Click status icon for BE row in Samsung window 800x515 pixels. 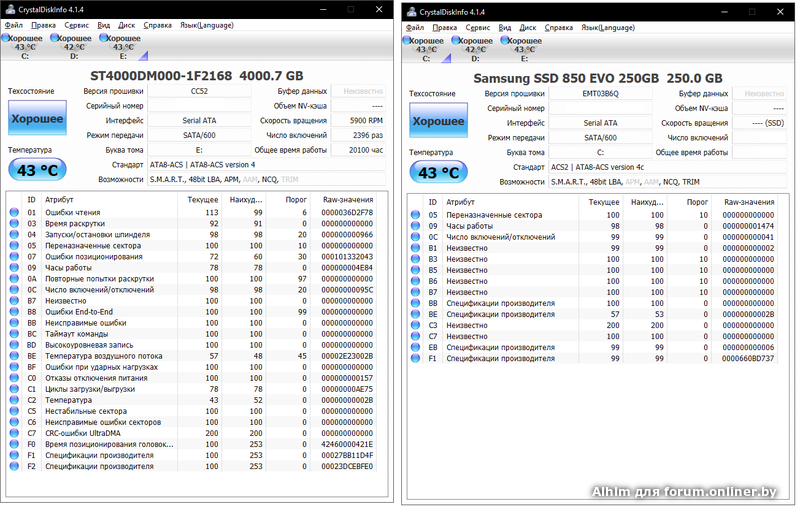415,314
